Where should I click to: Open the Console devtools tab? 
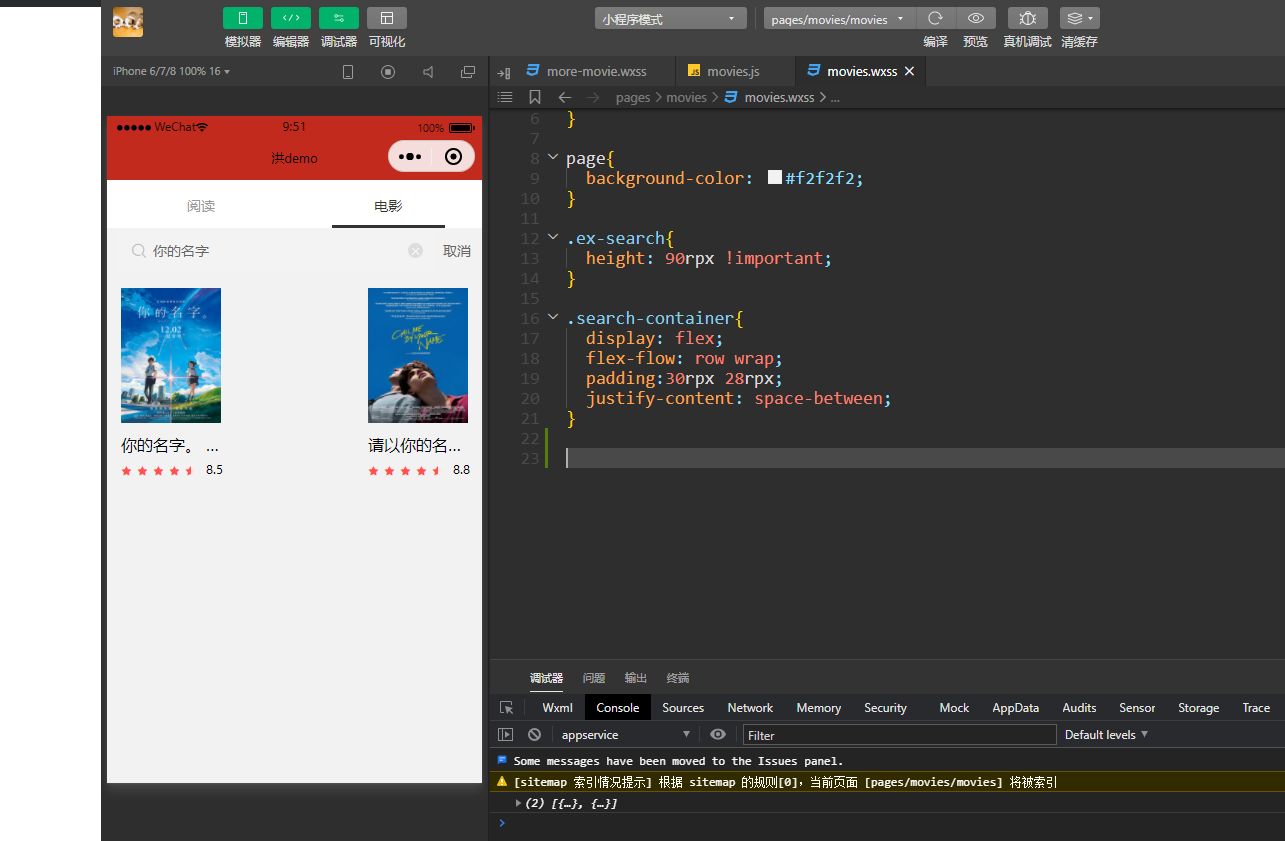(x=618, y=708)
